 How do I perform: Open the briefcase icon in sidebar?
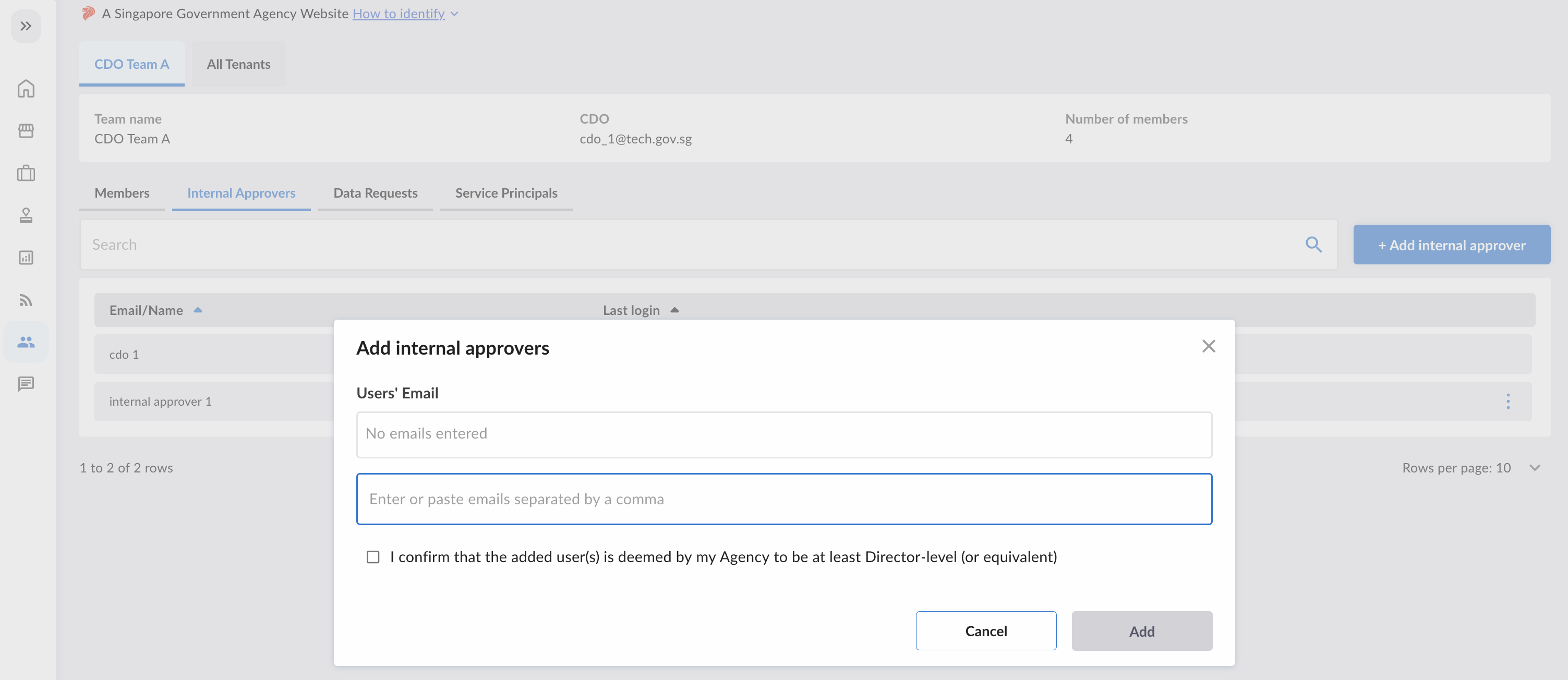[26, 173]
